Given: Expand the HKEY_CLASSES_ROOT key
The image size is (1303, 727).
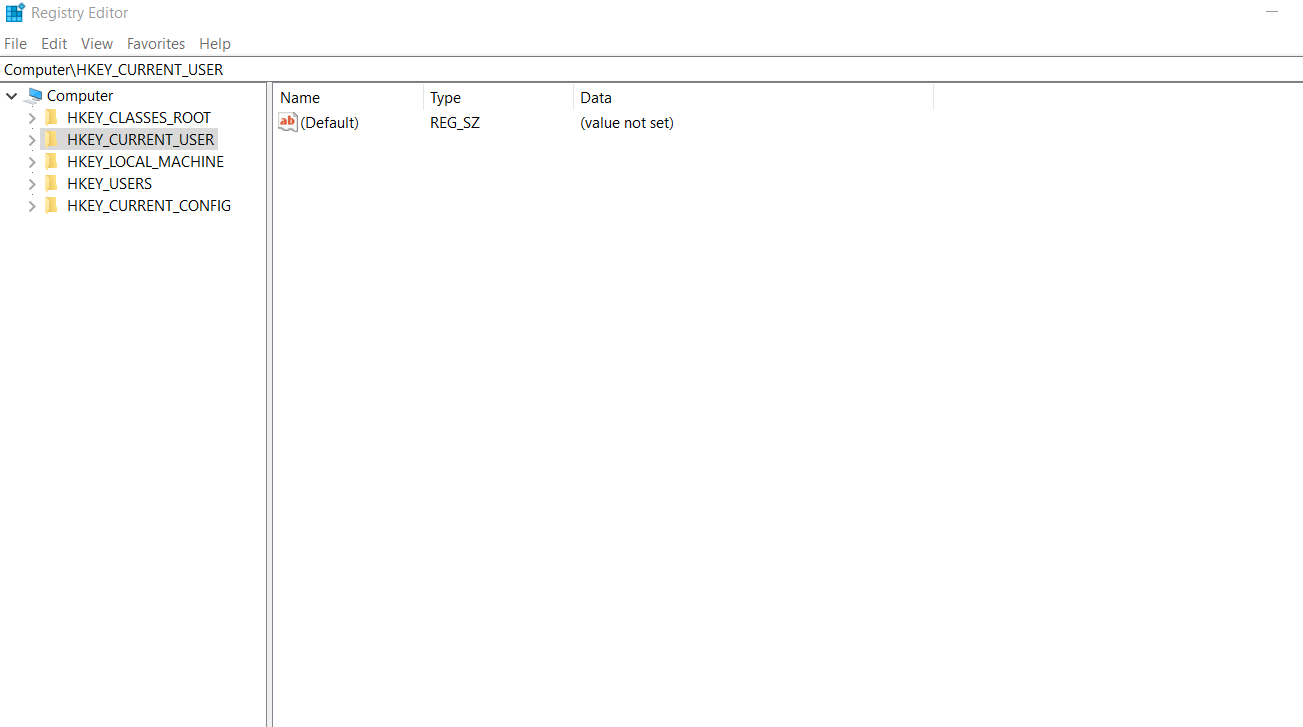Looking at the screenshot, I should click(x=32, y=118).
